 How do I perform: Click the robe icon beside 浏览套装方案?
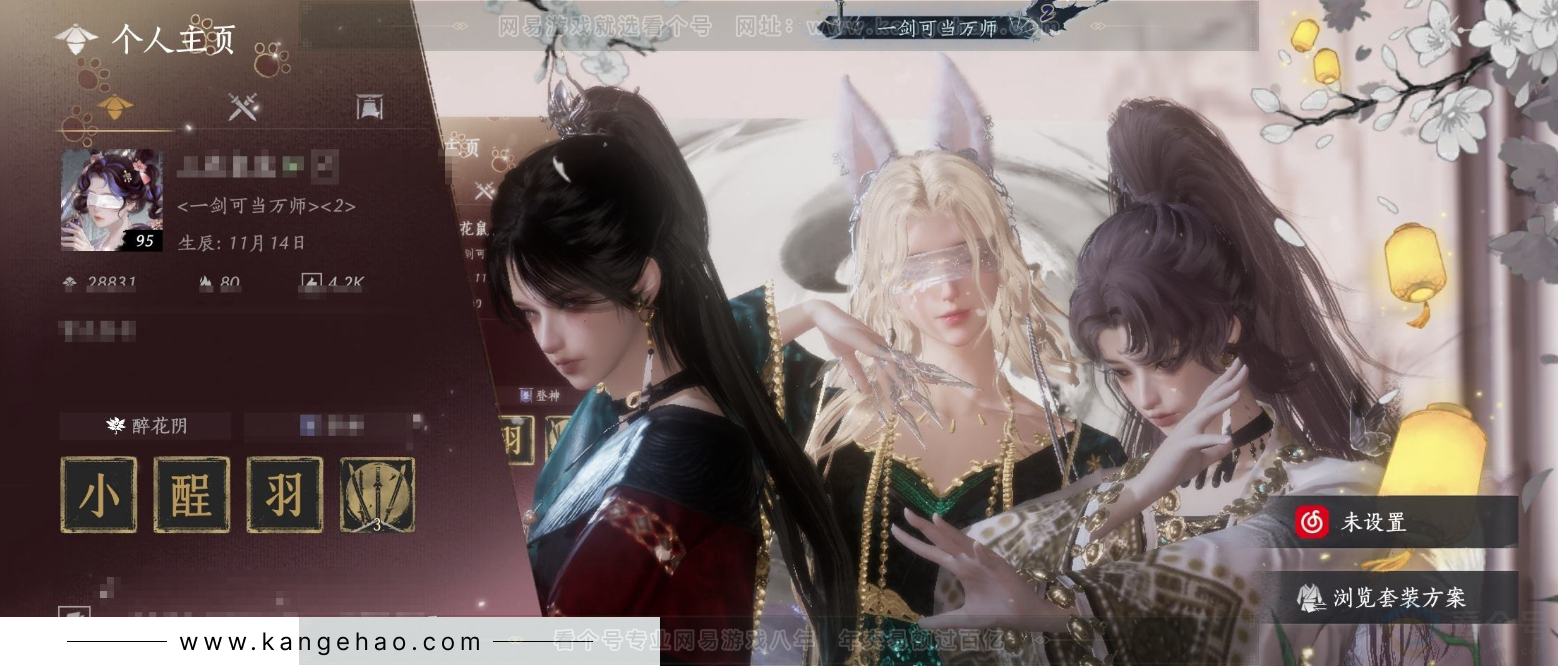[x=1311, y=598]
